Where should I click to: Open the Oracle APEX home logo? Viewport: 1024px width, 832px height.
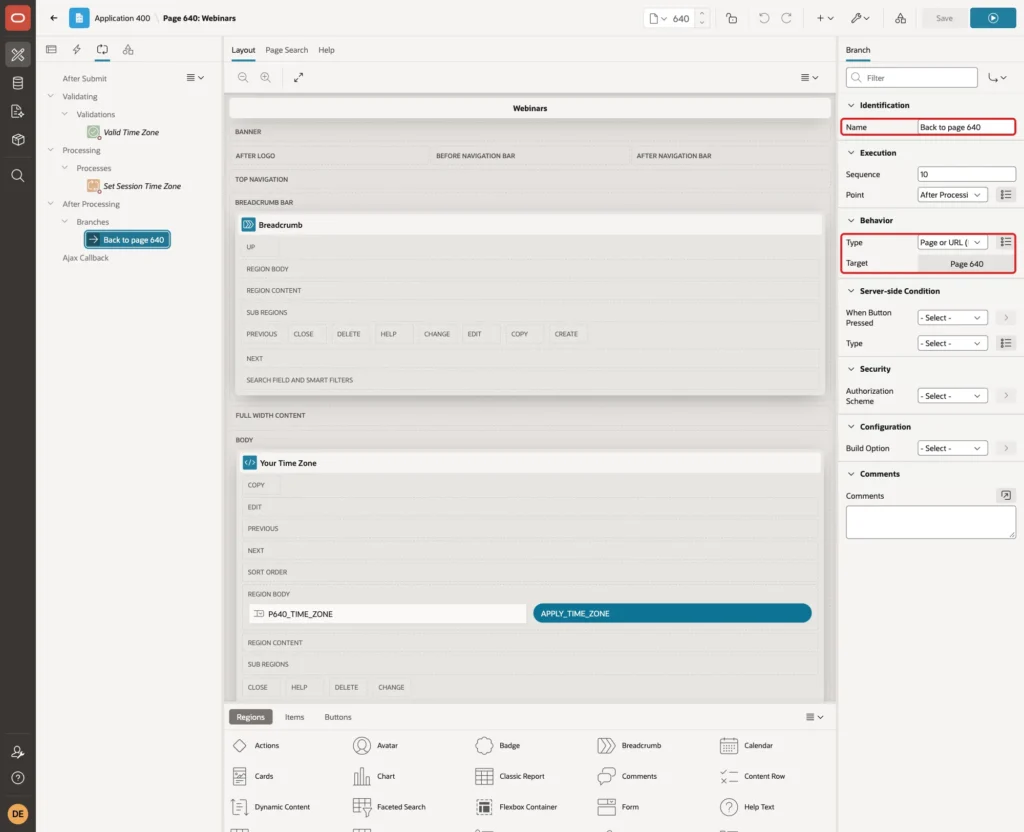(18, 18)
